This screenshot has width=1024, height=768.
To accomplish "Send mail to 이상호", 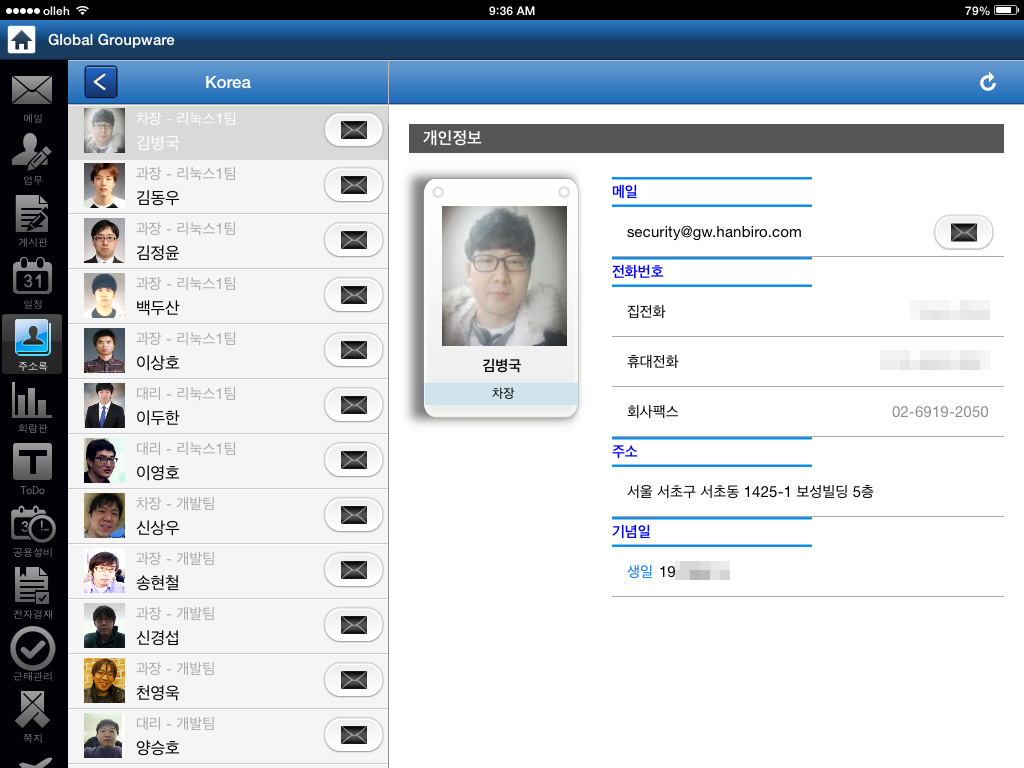I will 353,350.
